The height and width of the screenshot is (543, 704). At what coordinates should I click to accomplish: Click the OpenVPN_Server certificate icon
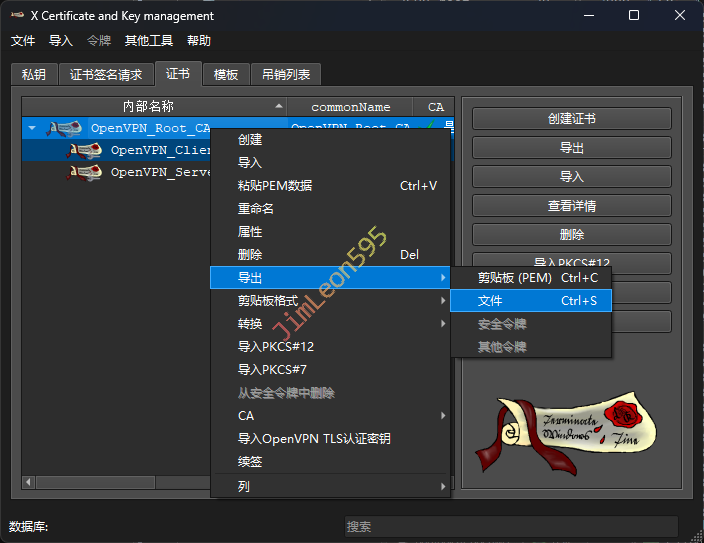[x=85, y=172]
